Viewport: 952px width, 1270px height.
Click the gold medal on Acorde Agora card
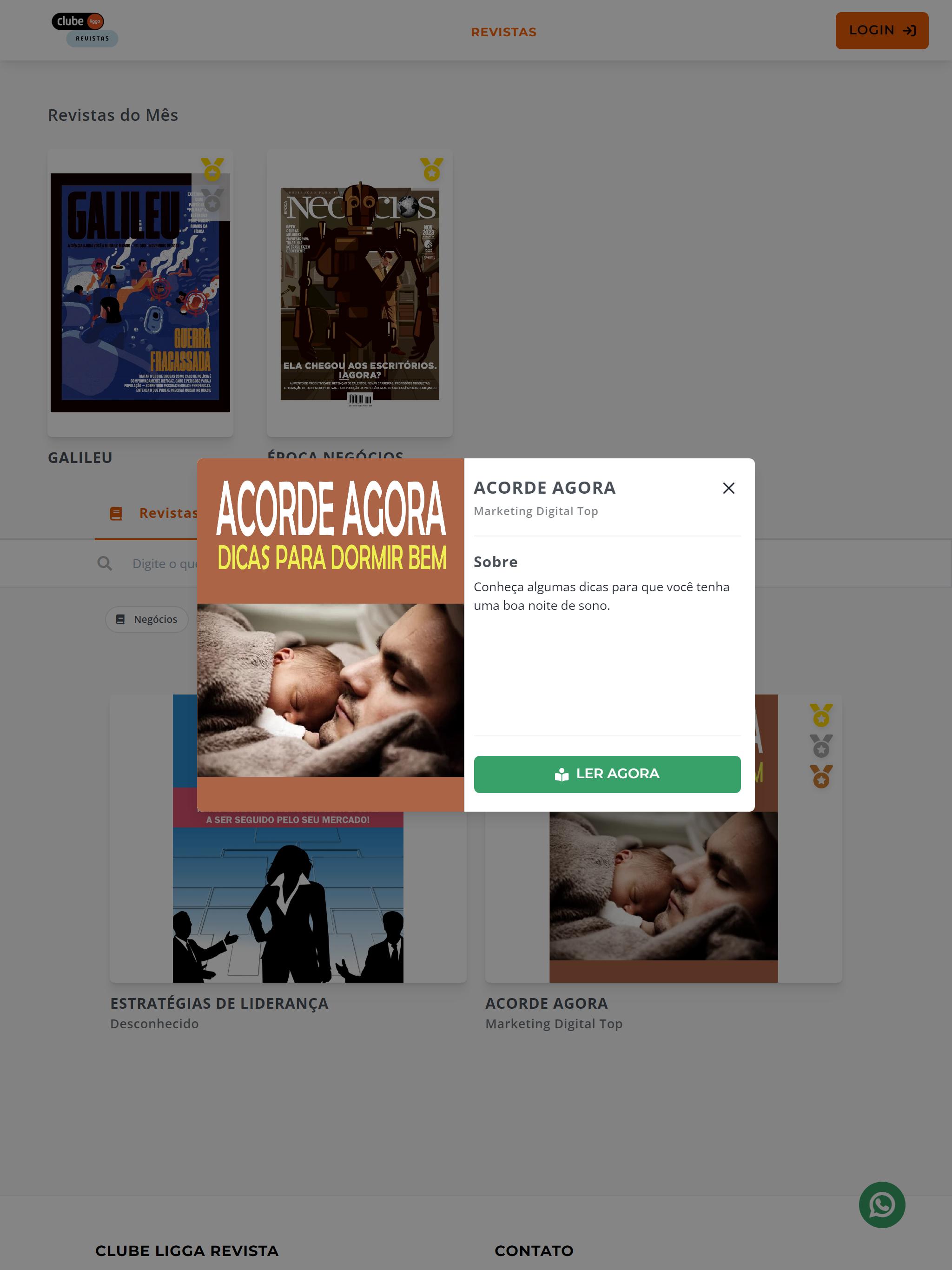[x=821, y=715]
